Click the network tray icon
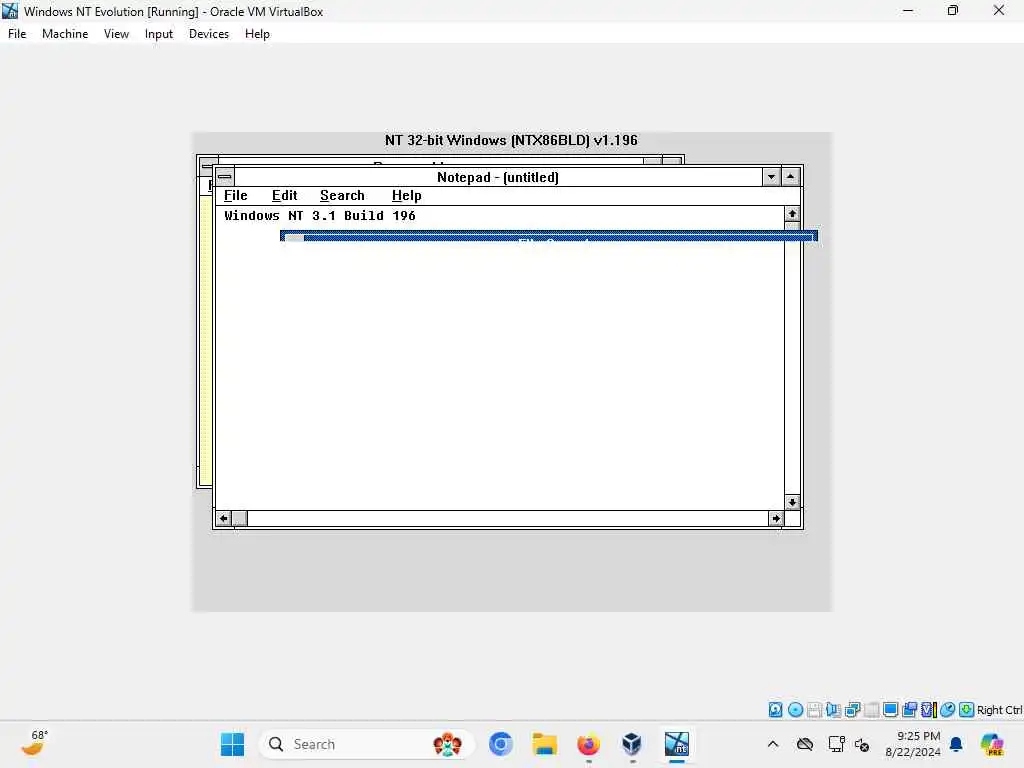1024x768 pixels. pos(837,744)
